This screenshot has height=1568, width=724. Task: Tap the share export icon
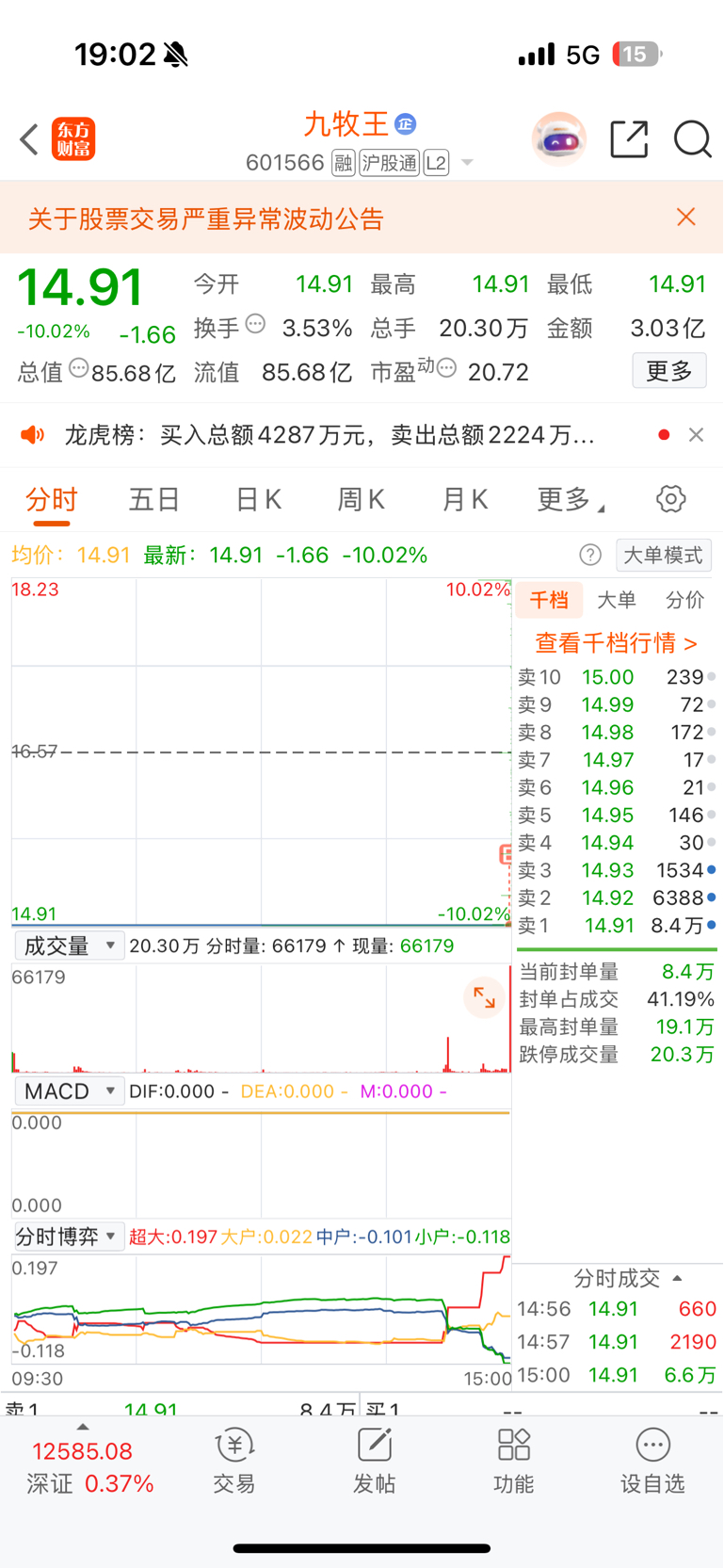(629, 139)
